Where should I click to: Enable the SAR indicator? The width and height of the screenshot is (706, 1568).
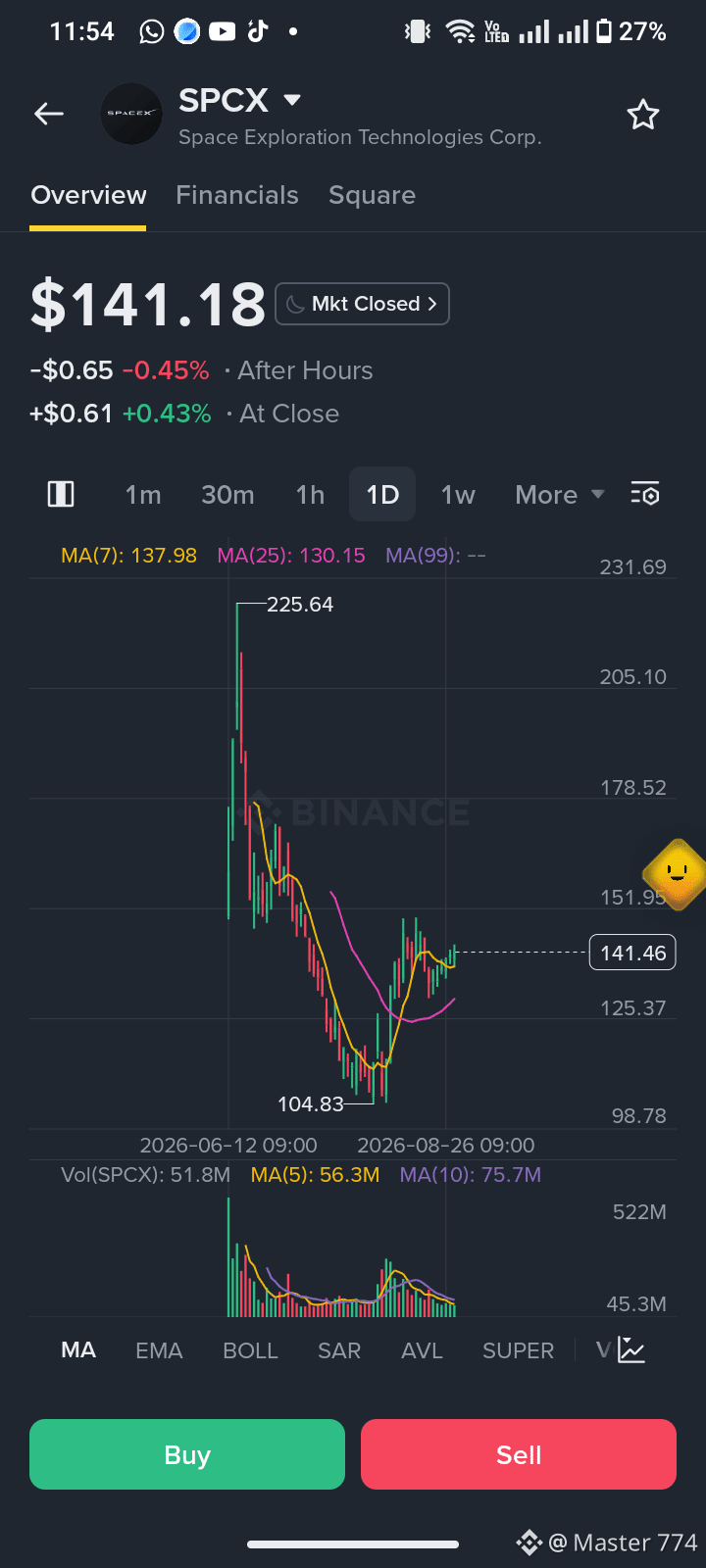339,1350
